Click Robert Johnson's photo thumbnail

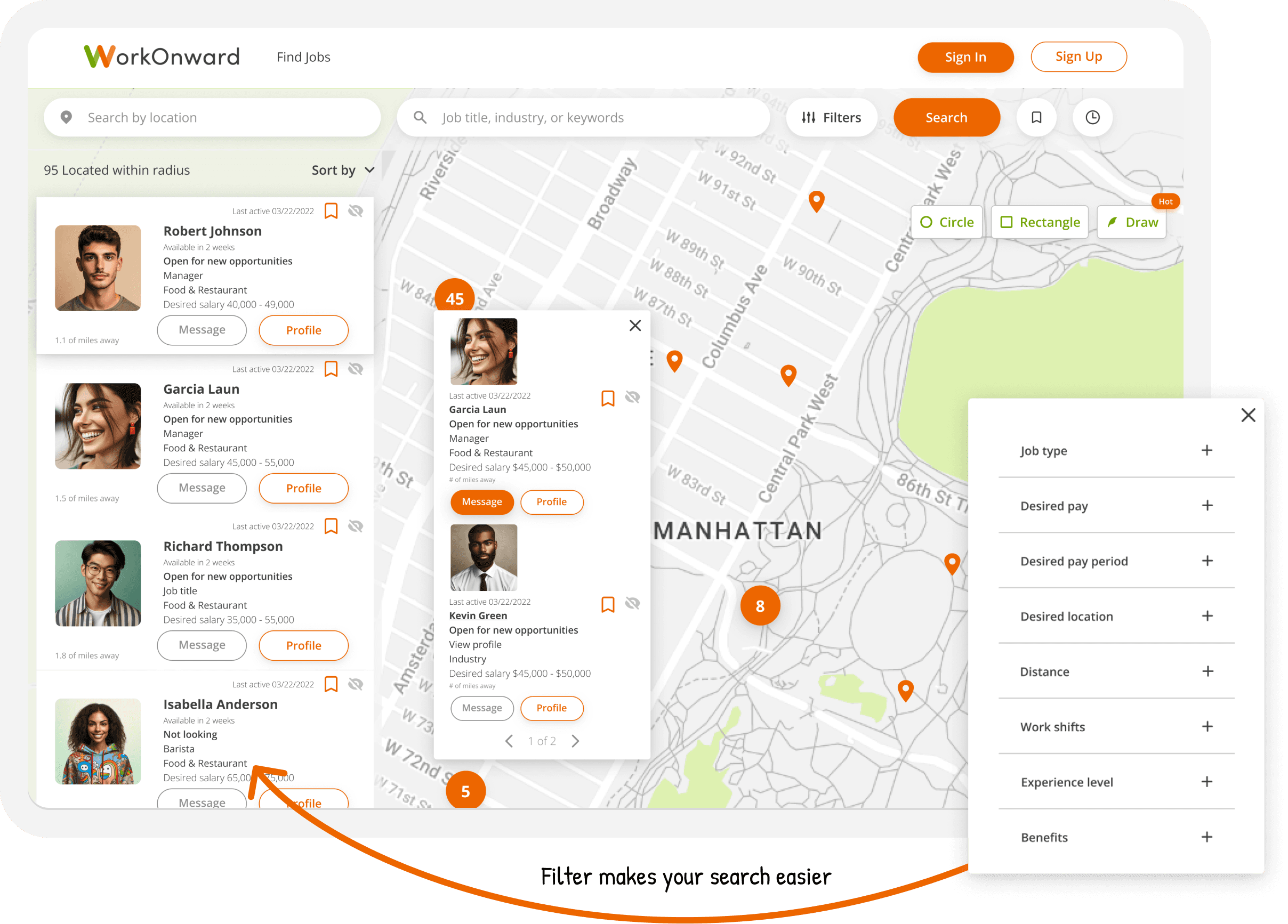[98, 268]
